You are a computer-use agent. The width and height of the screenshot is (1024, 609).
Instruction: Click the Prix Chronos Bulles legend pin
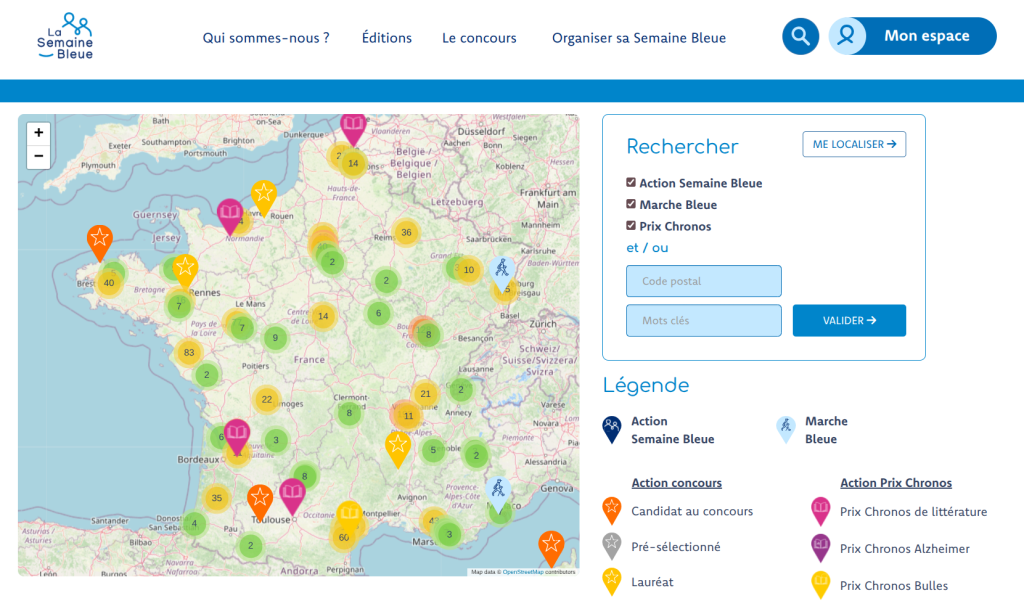tap(820, 585)
